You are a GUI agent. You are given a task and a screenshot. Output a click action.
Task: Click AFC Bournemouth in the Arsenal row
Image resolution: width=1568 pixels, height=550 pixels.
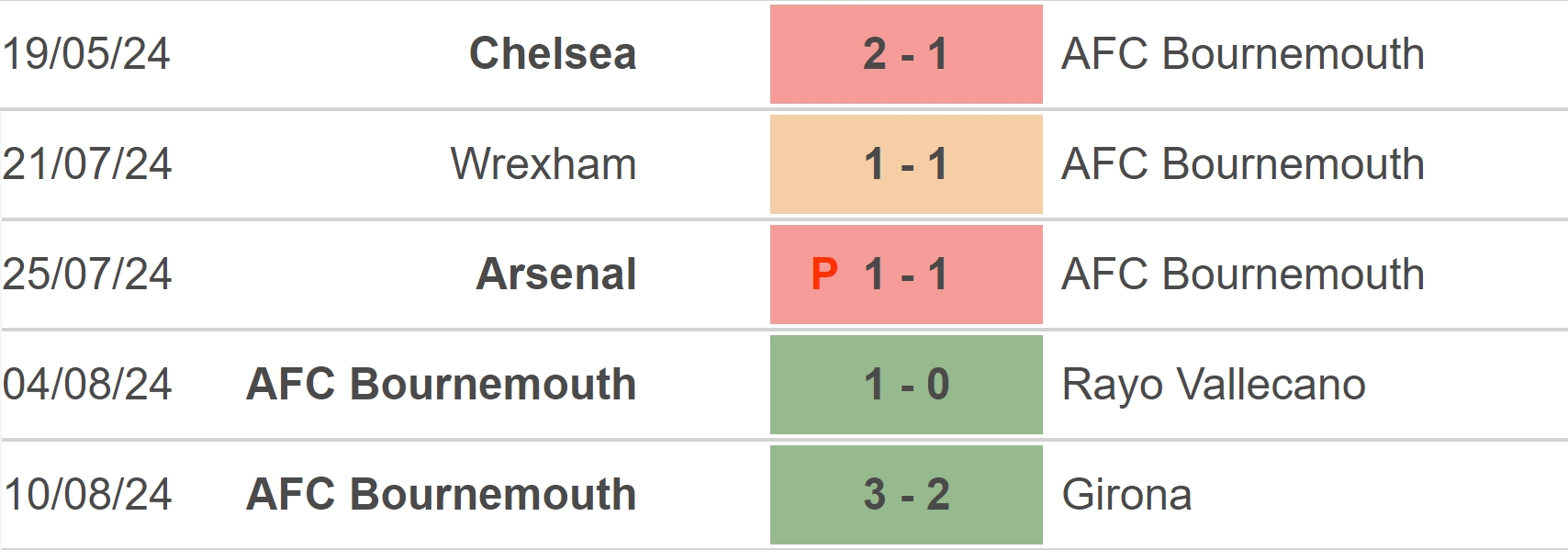(1243, 275)
